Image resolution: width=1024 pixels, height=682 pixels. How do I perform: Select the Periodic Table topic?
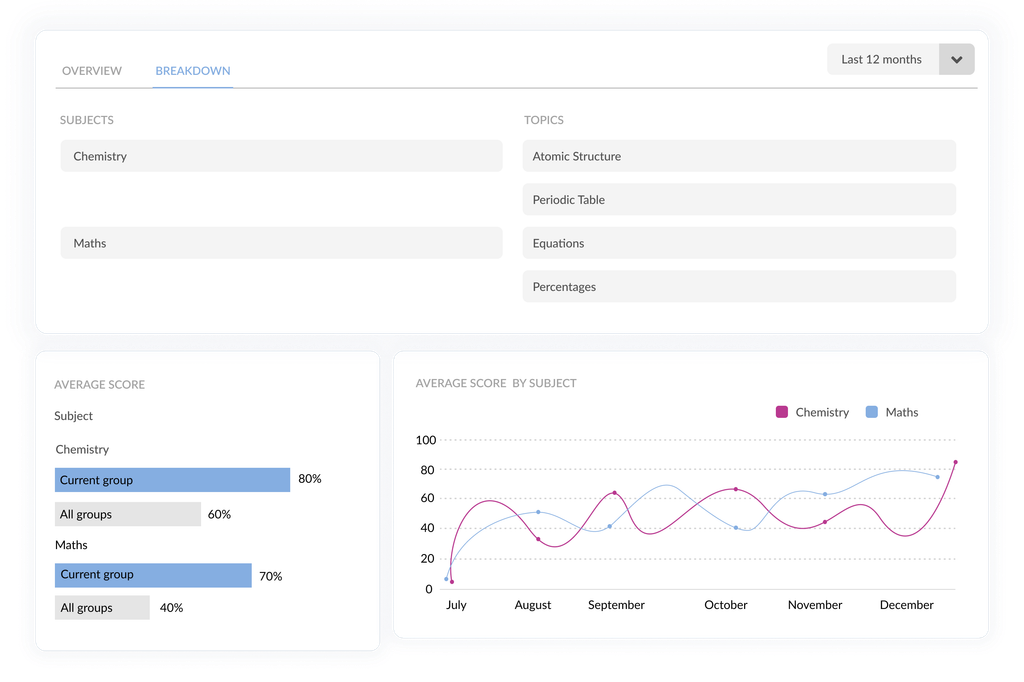coord(738,199)
